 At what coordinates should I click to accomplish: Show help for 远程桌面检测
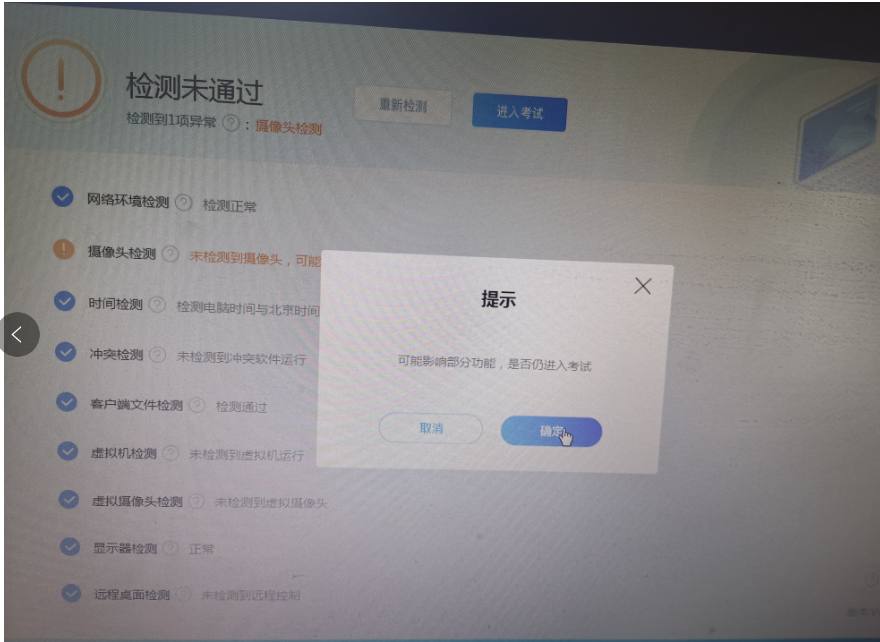point(183,594)
